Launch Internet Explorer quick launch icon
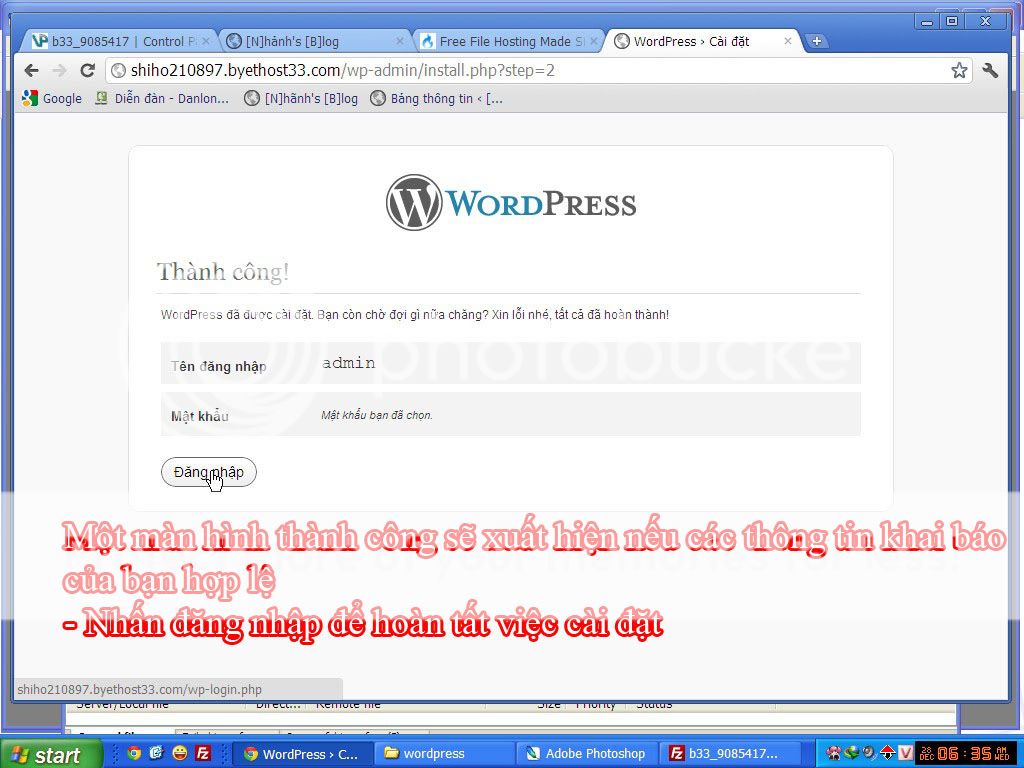 156,753
